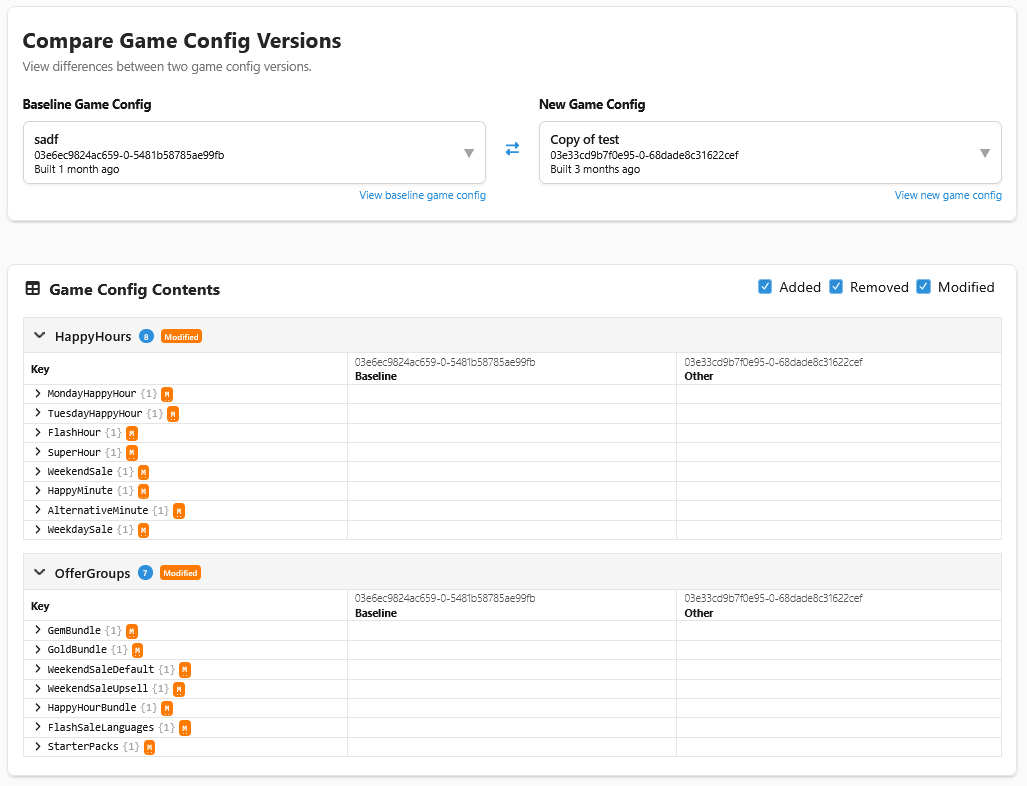Click the Modified badge on OfferGroups section
Viewport: 1027px width, 786px height.
click(180, 572)
